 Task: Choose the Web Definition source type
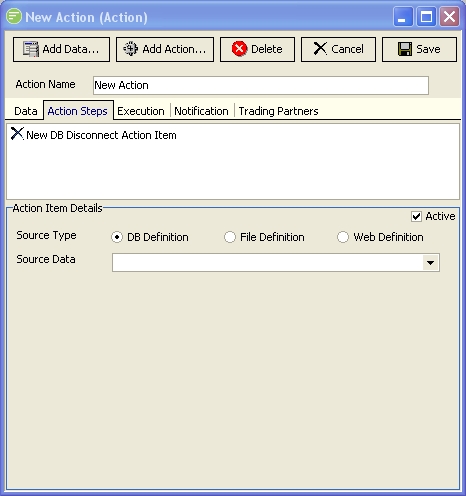pos(343,237)
